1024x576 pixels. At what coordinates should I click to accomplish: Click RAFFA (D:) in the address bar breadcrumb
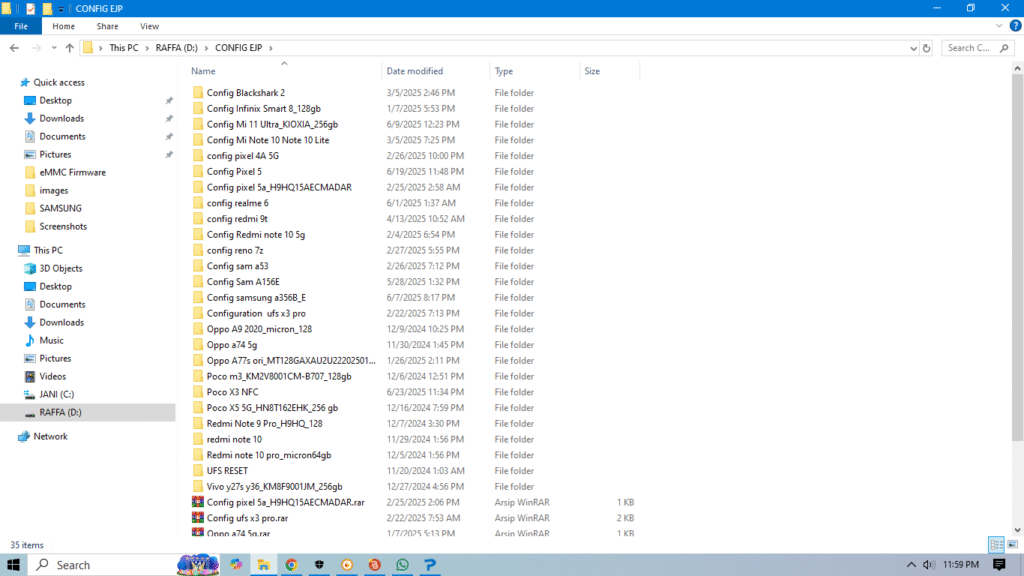tap(176, 48)
